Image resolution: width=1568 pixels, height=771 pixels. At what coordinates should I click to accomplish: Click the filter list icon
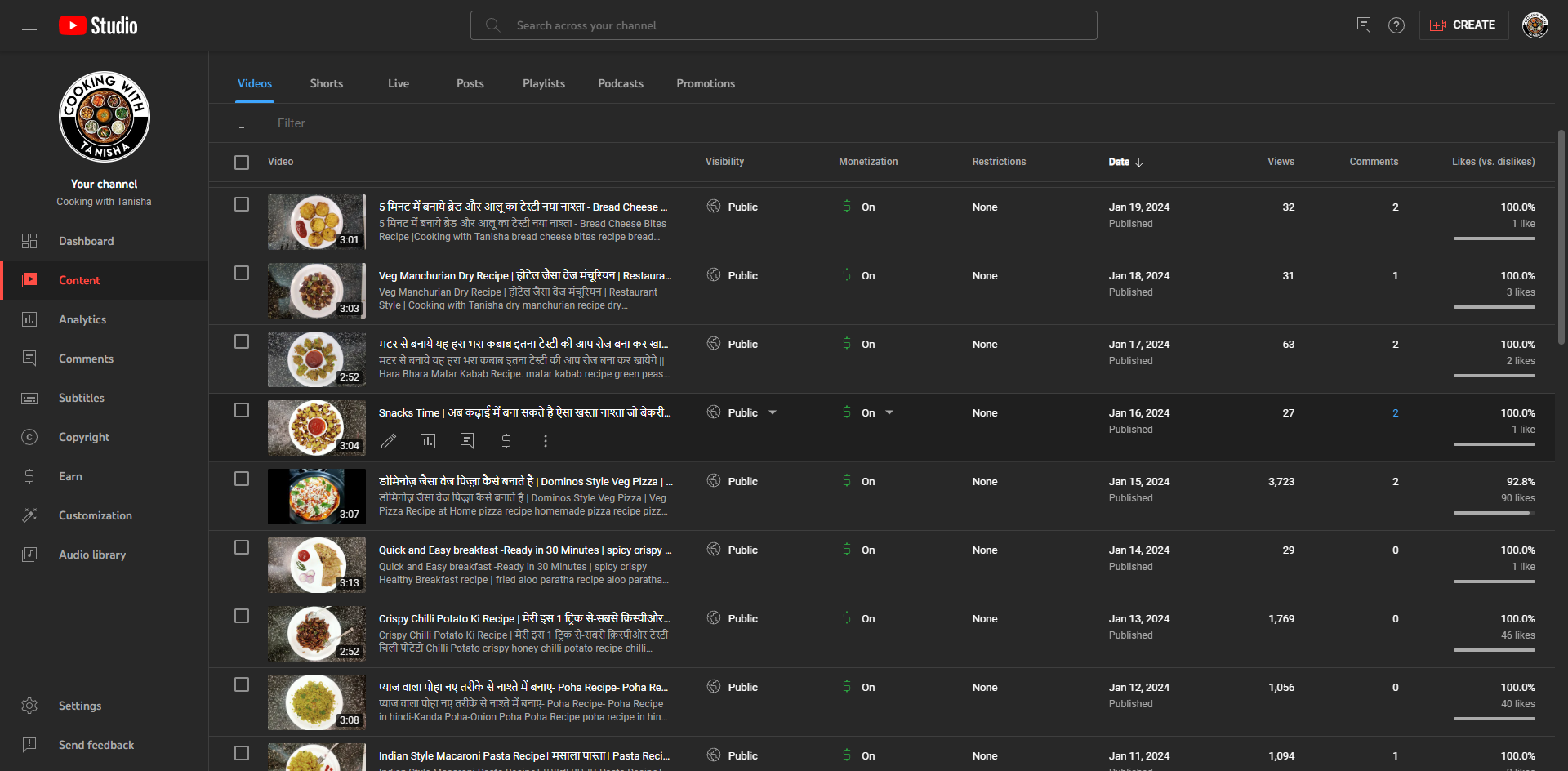click(x=242, y=123)
